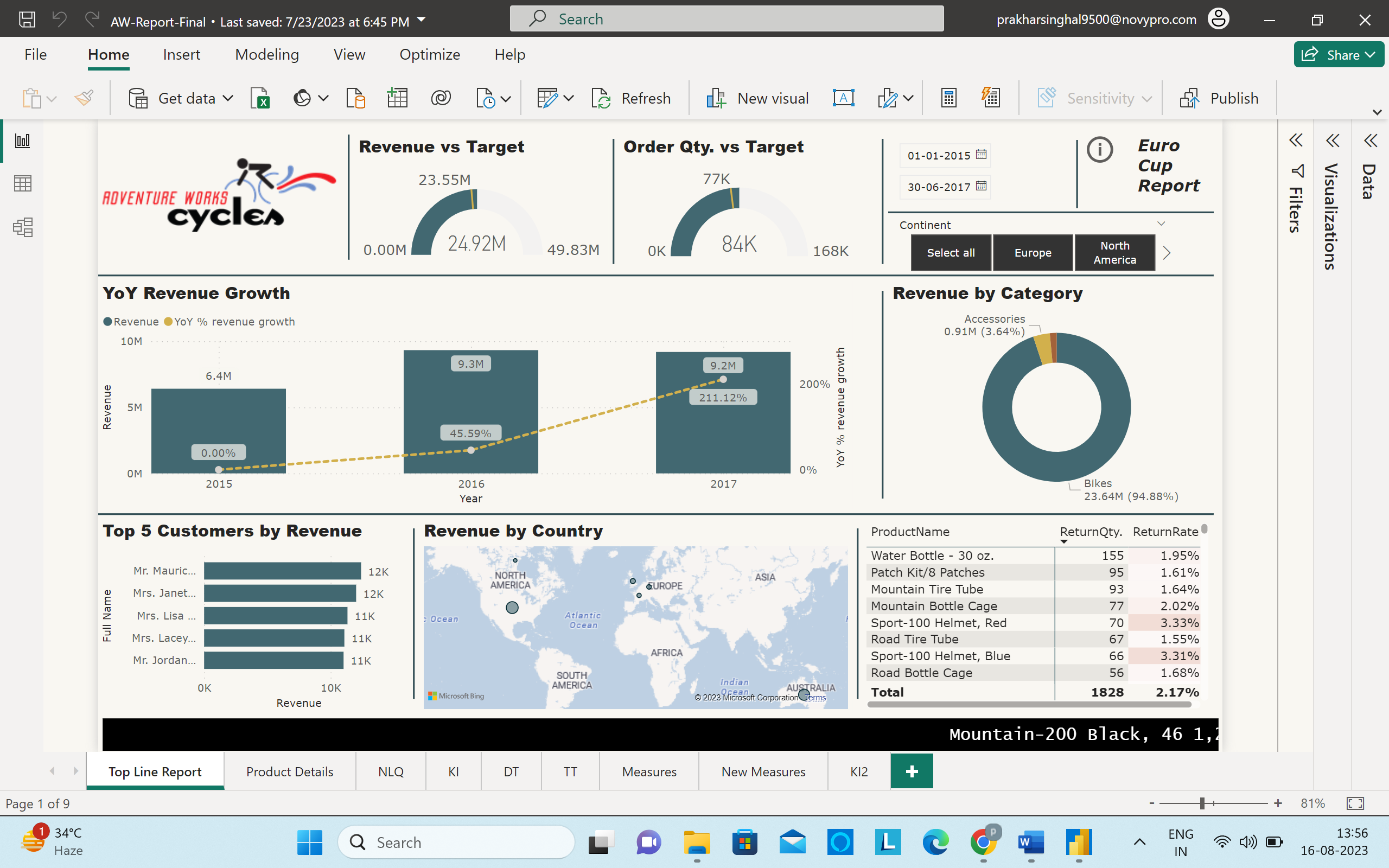This screenshot has height=868, width=1389.
Task: Open the Get data dropdown arrow
Action: point(228,98)
